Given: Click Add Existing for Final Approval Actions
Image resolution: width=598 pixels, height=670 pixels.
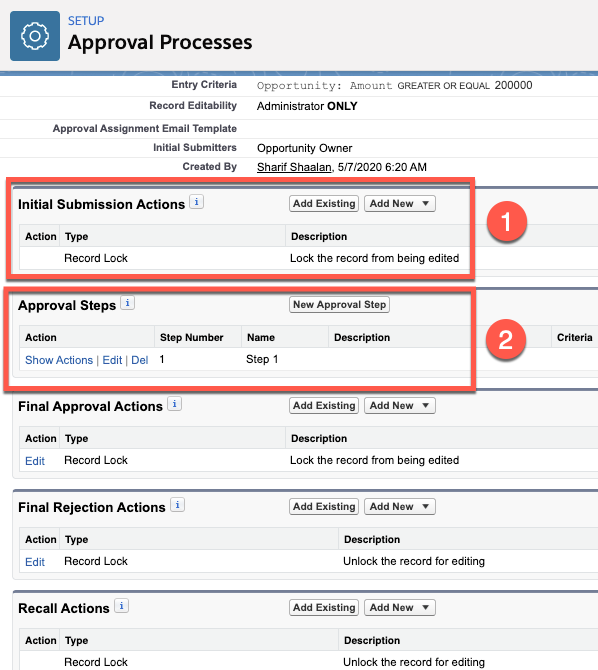Looking at the screenshot, I should click(x=324, y=406).
